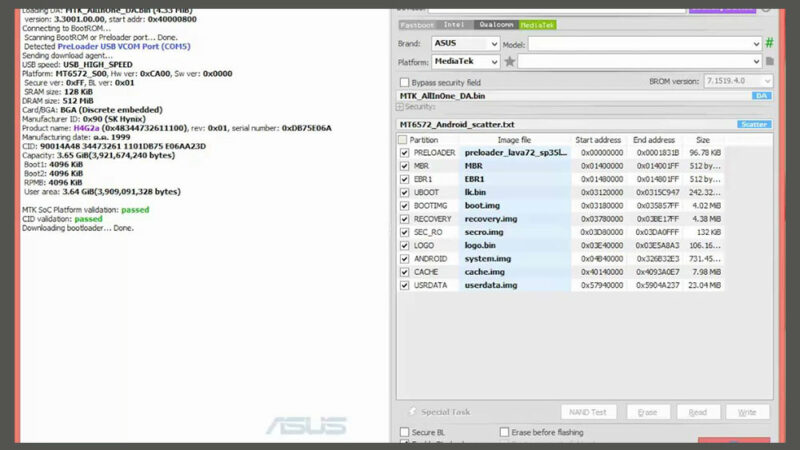The image size is (800, 450).
Task: Click the Special Task label
Action: point(445,412)
